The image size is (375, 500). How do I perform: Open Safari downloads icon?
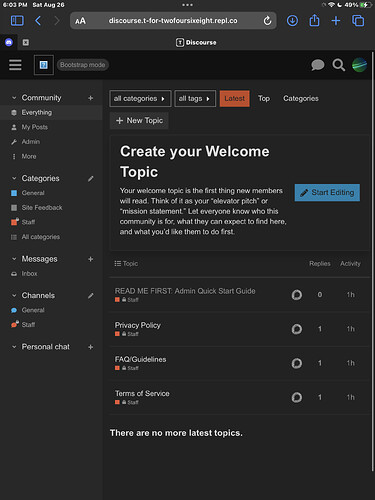click(292, 21)
